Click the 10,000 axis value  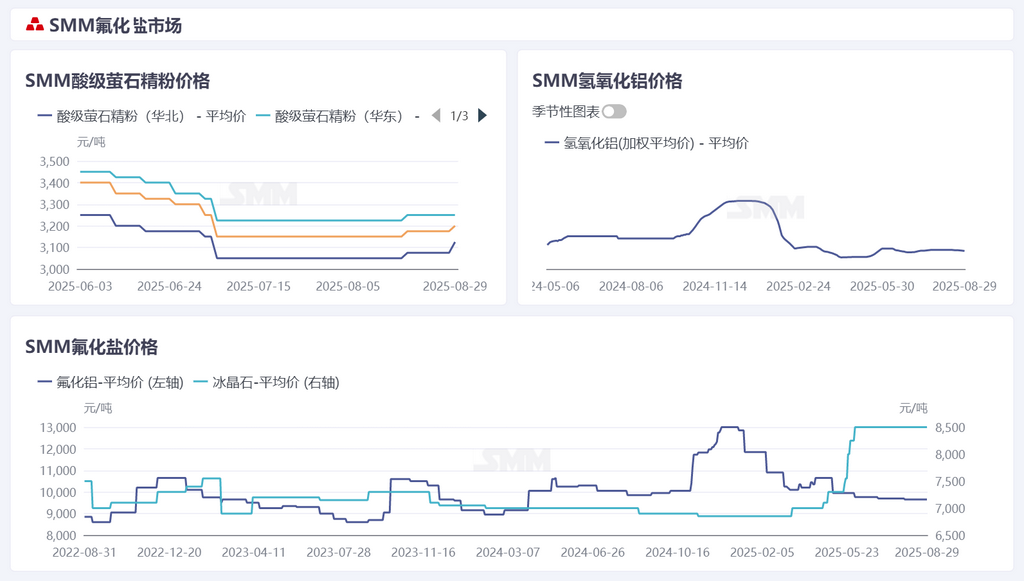pos(58,492)
